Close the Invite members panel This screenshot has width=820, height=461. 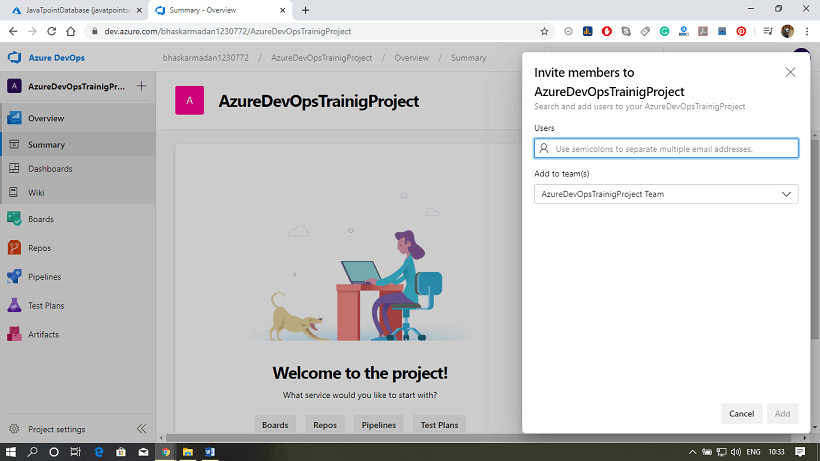pyautogui.click(x=790, y=72)
